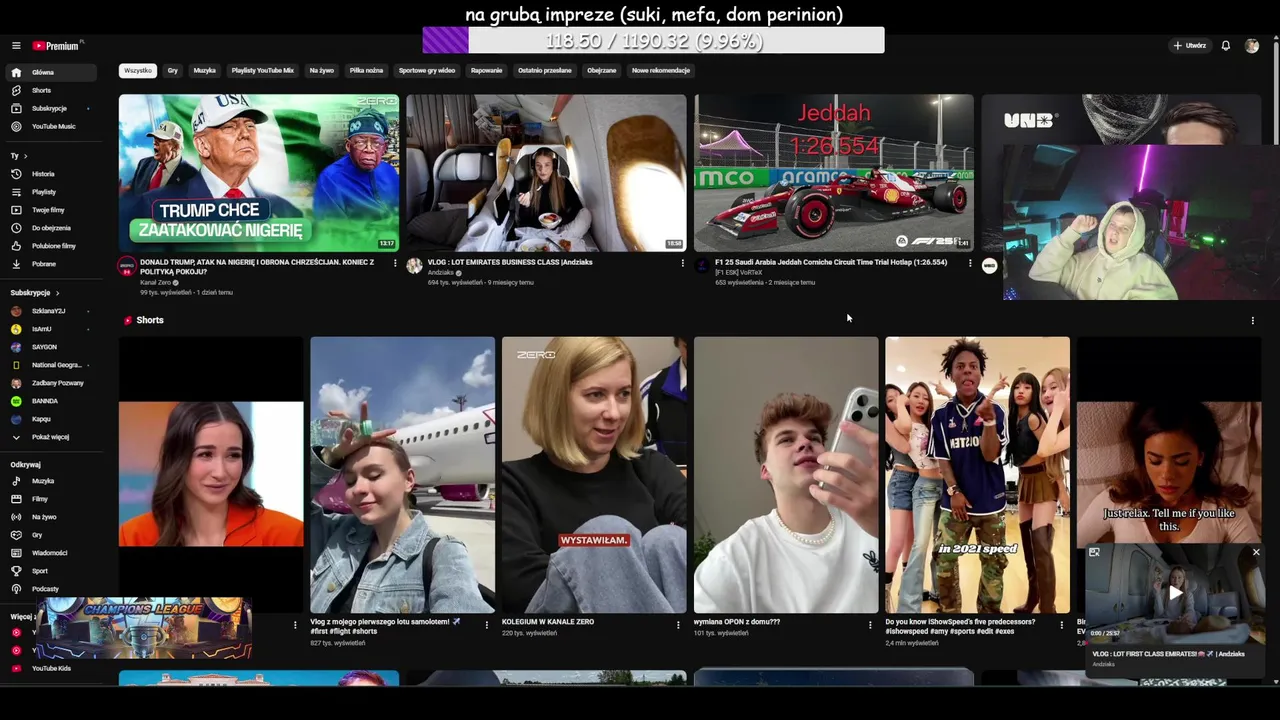Close the miniplayer
The width and height of the screenshot is (1280, 720).
pos(1256,552)
